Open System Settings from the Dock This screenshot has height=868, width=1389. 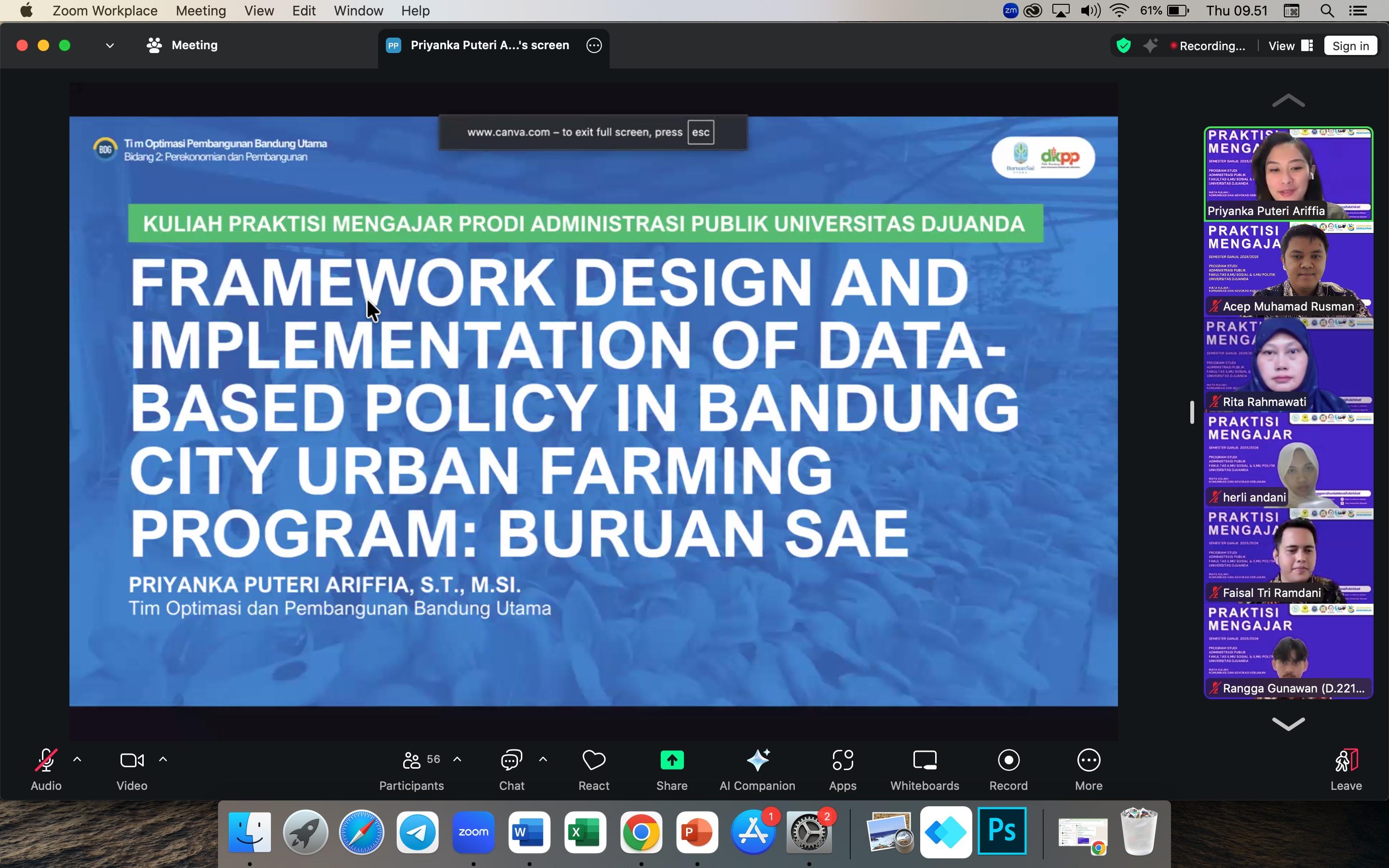pos(809,832)
